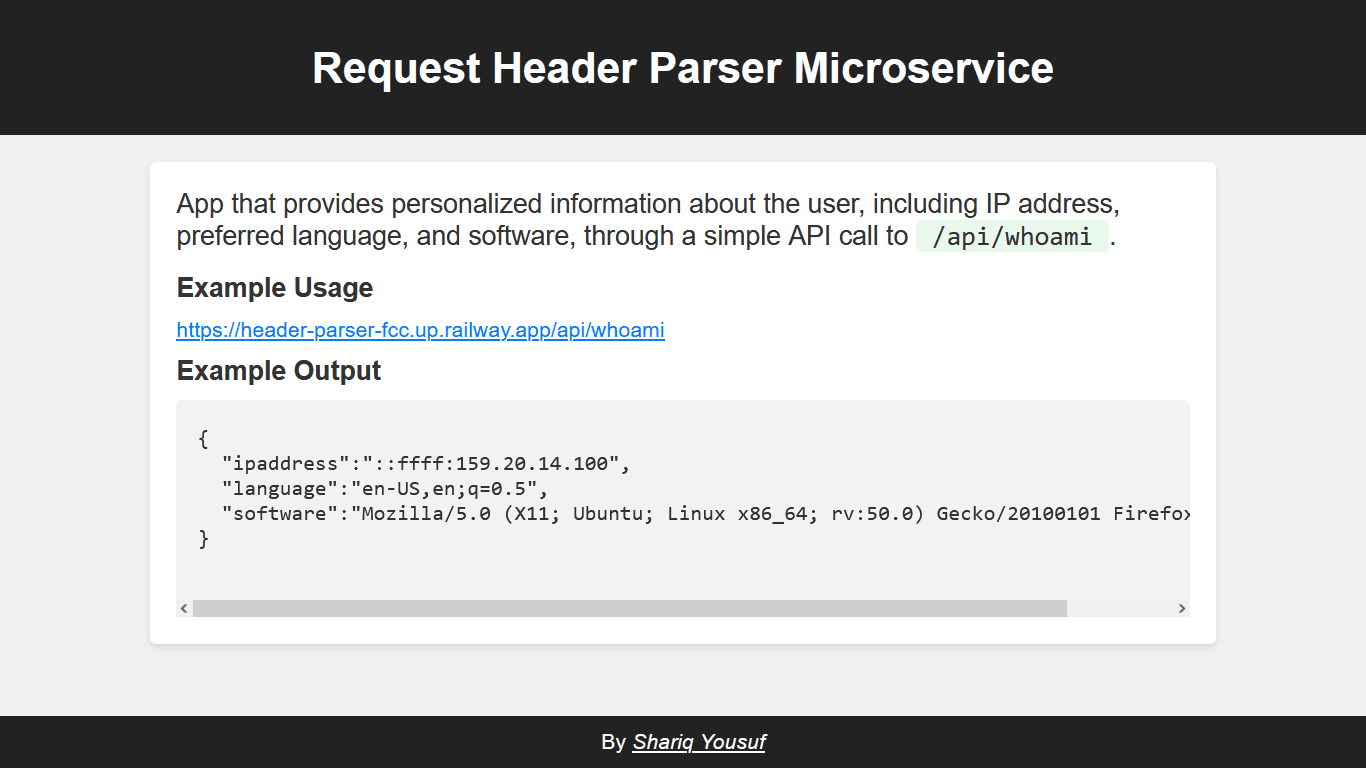
Task: Click the right arrow on the code scrollbar
Action: click(x=1182, y=607)
